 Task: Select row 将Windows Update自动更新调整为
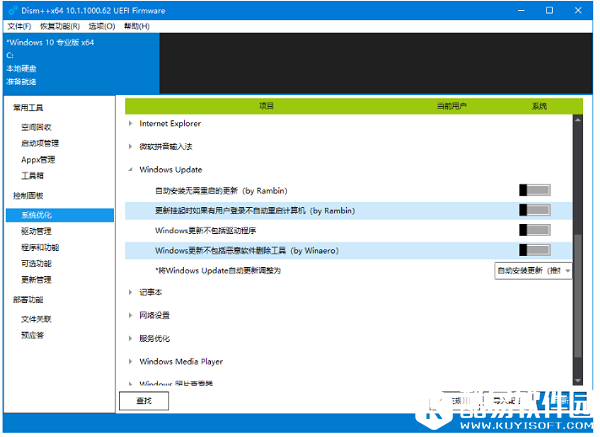point(349,271)
